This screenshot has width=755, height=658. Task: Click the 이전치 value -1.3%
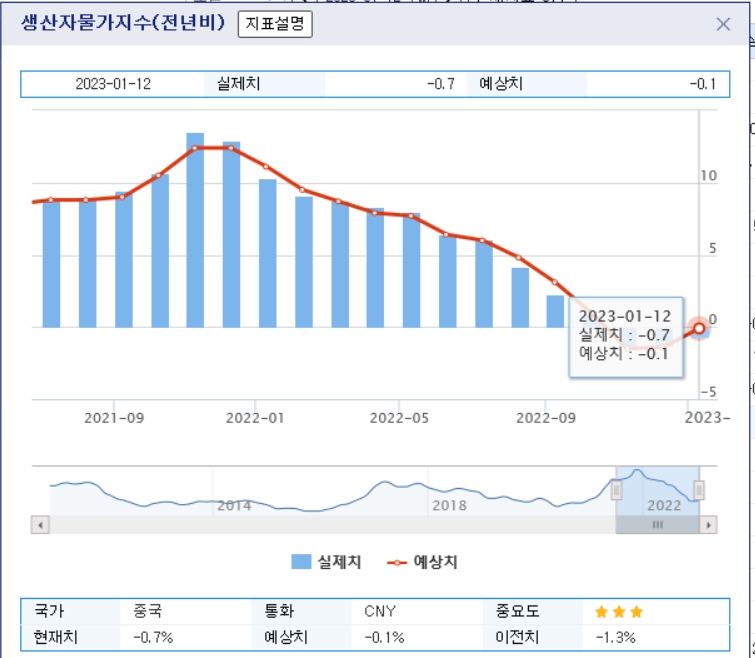[616, 637]
